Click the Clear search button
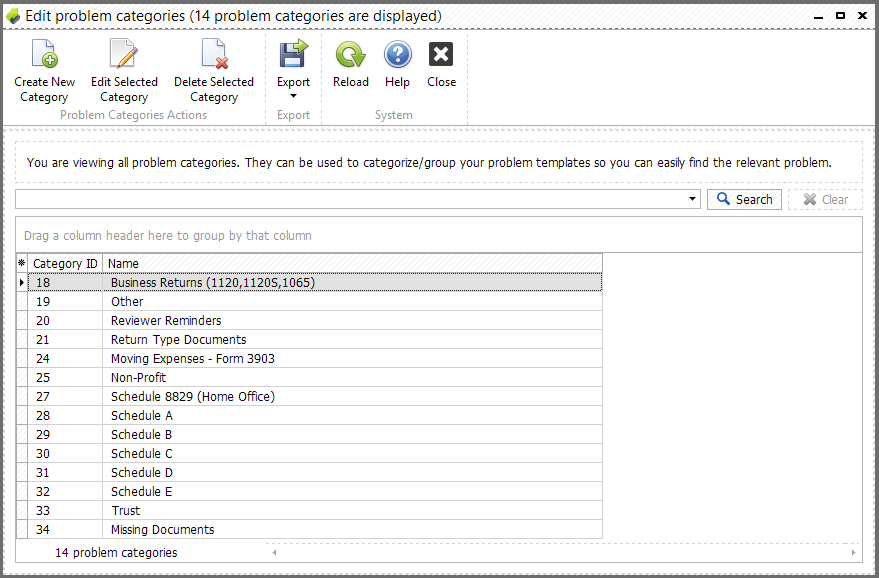879x578 pixels. tap(825, 200)
